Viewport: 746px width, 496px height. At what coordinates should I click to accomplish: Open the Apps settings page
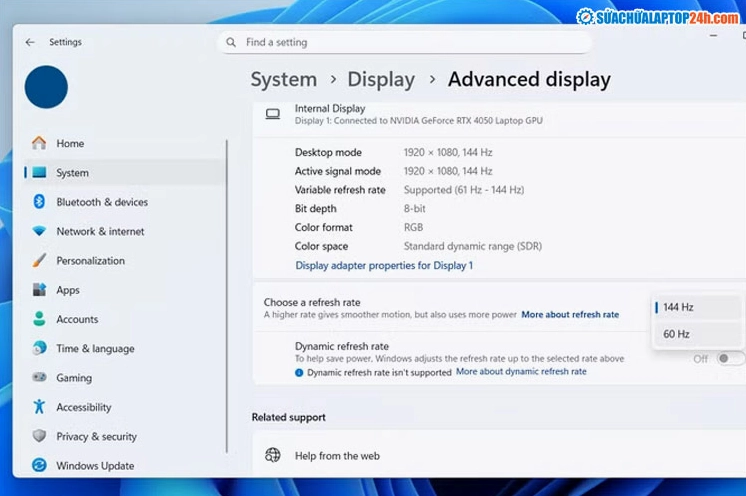pyautogui.click(x=68, y=290)
